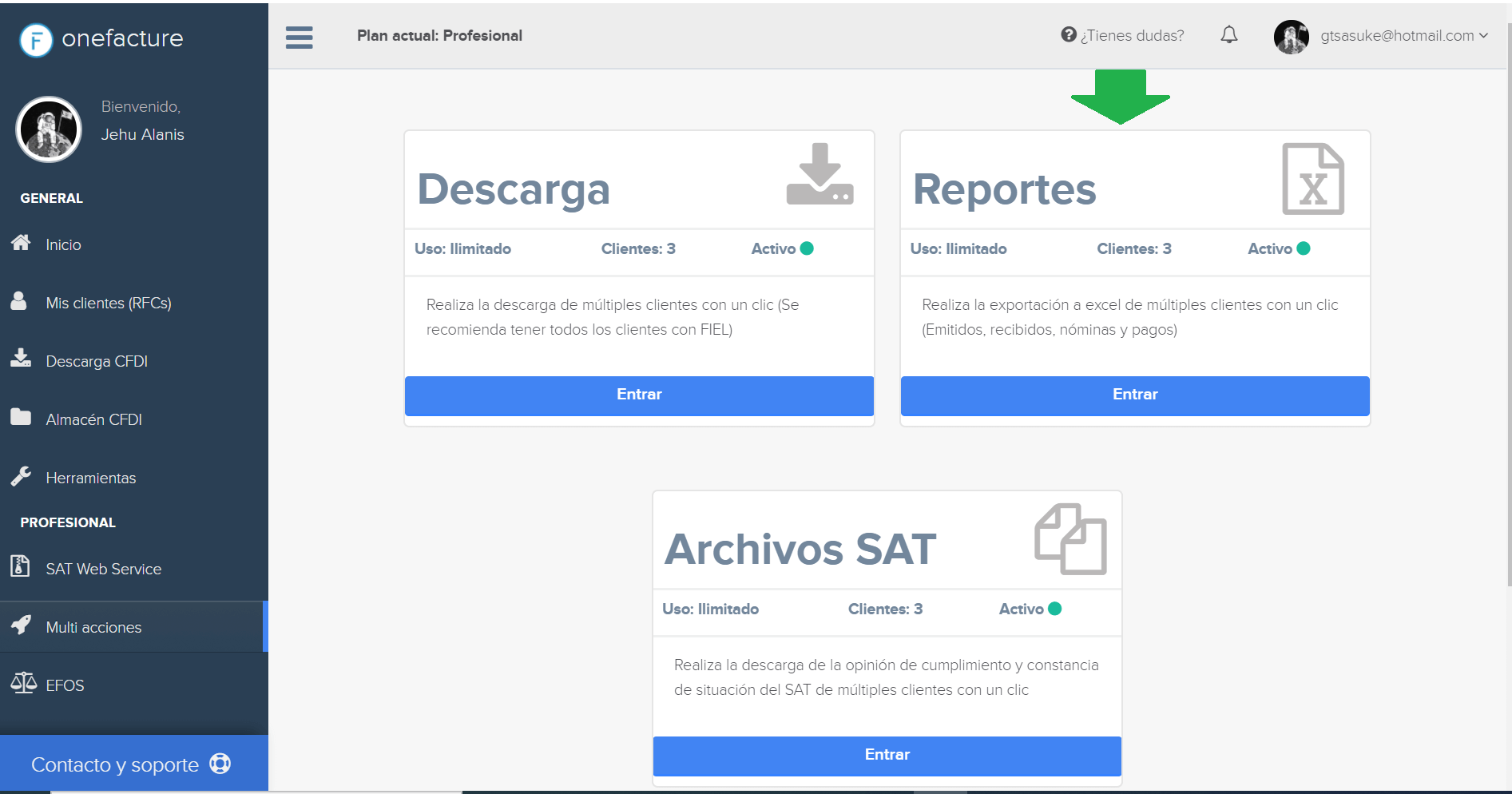
Task: Toggle the Activo status on the Descarga card
Action: 807,248
